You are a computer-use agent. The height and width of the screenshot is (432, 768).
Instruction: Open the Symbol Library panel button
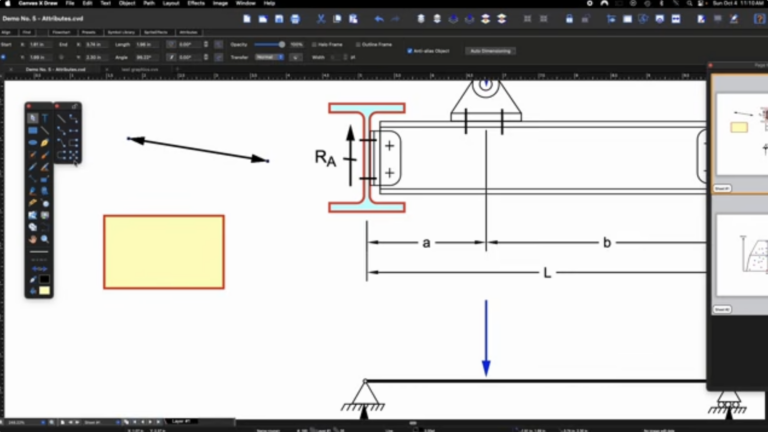tap(121, 32)
